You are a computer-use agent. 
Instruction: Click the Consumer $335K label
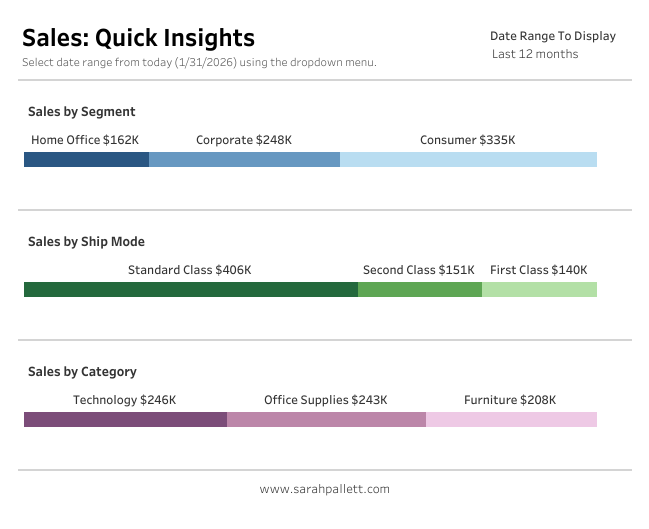click(x=468, y=140)
